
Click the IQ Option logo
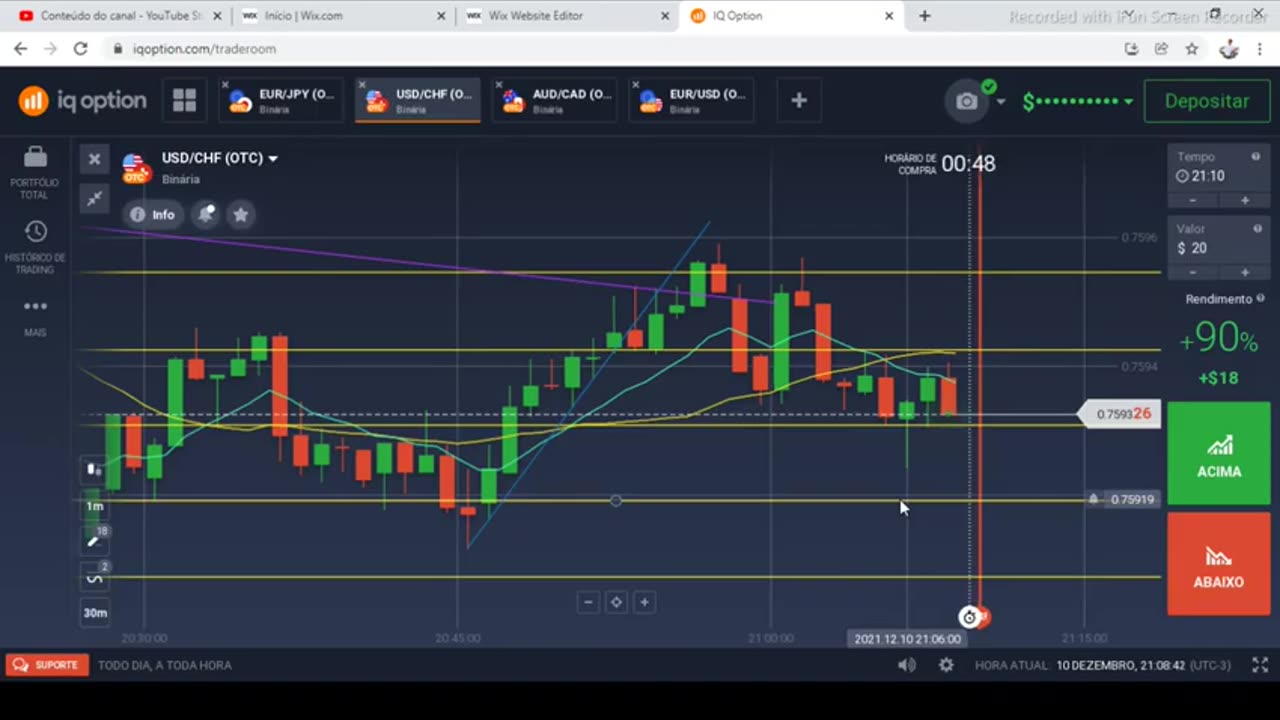[83, 101]
